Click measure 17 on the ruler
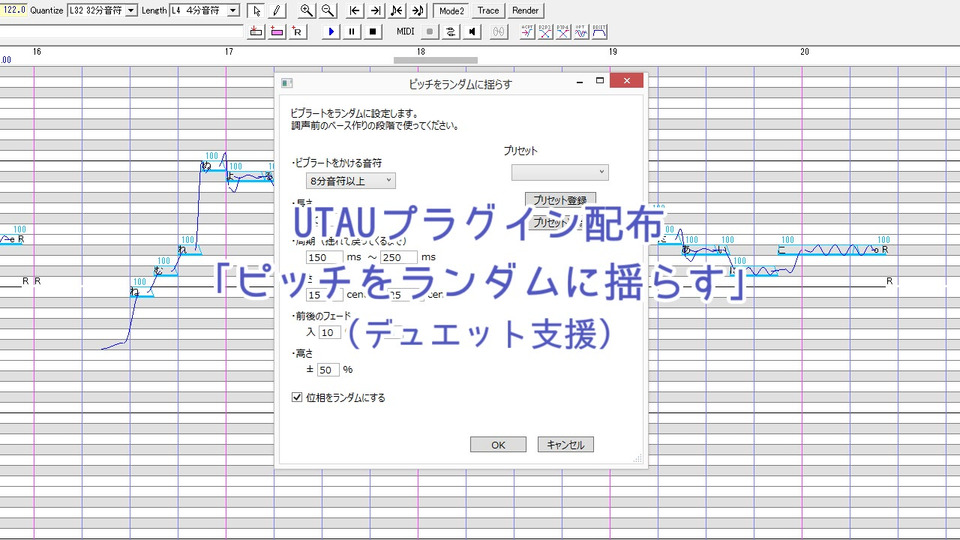The height and width of the screenshot is (540, 960). click(229, 51)
